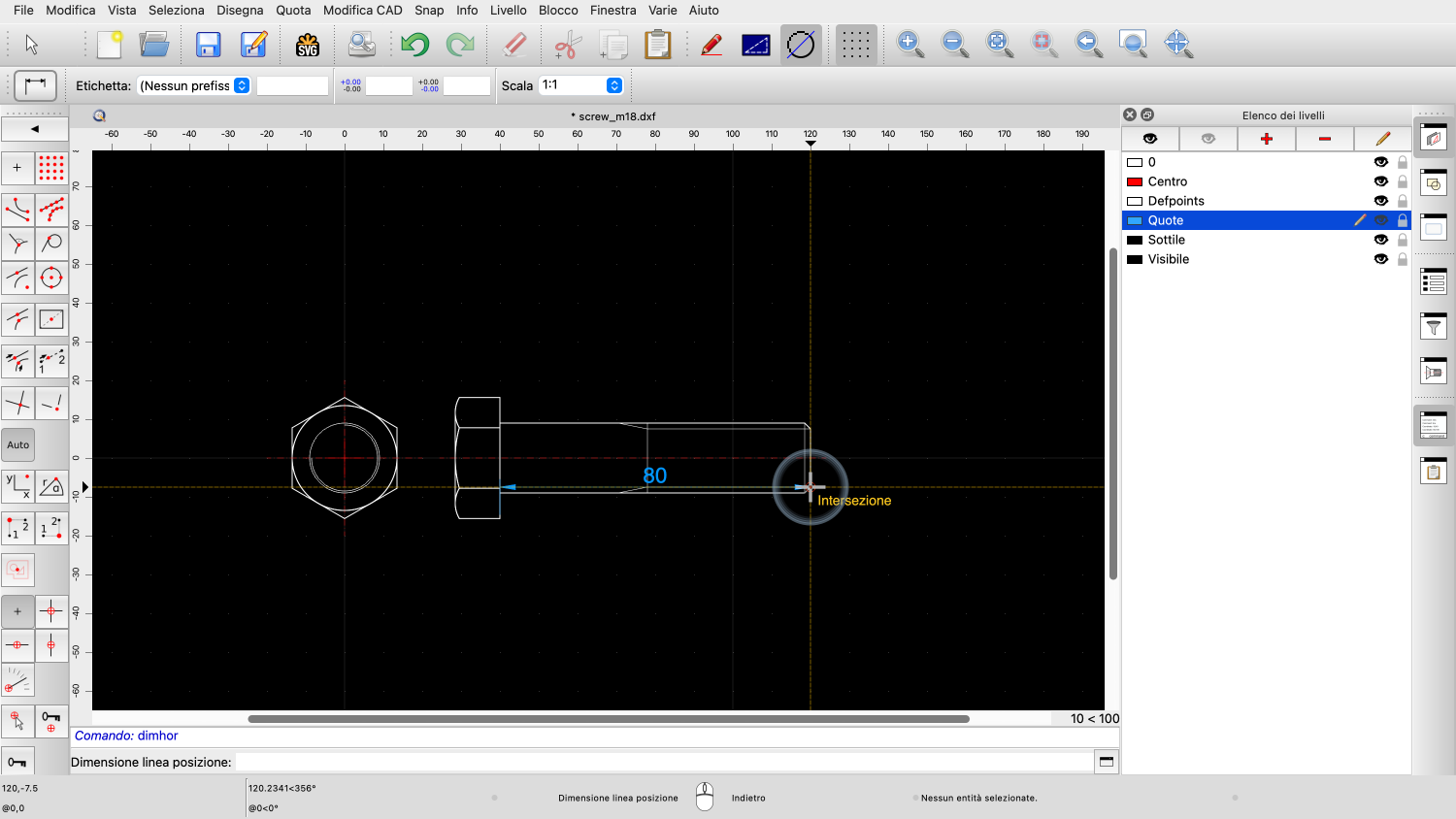
Task: Click the Paste clipboard icon
Action: point(658,45)
